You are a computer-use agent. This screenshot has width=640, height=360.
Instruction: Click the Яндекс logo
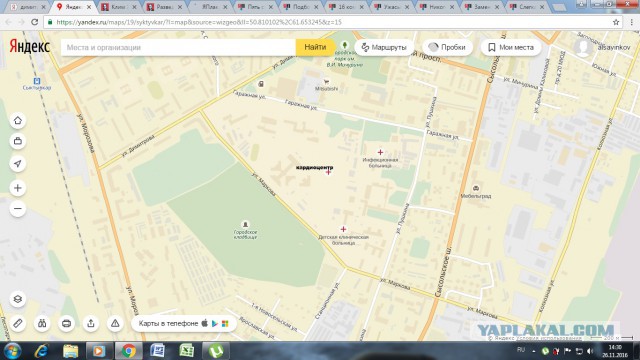point(30,47)
